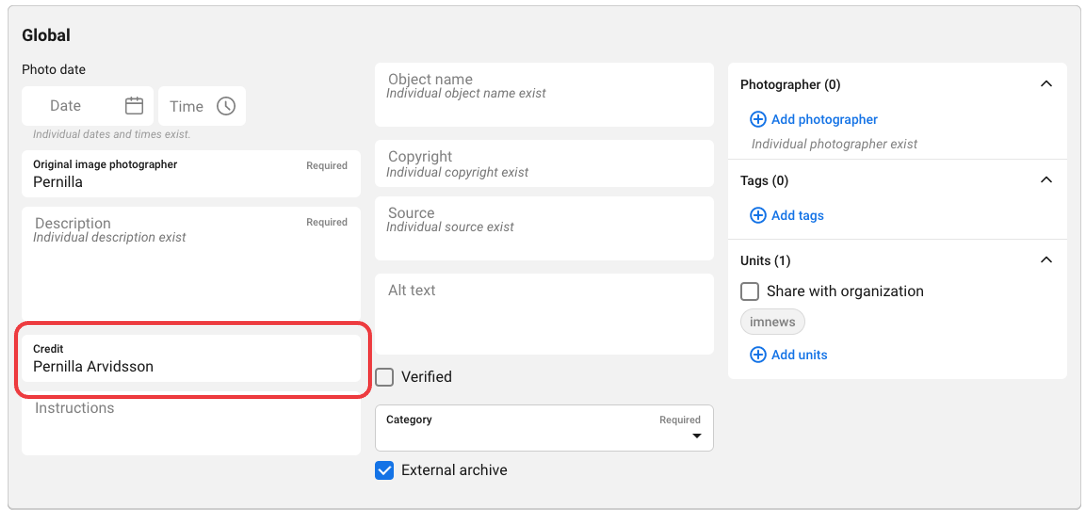1088x521 pixels.
Task: Collapse the Units (1) section
Action: click(x=1046, y=261)
